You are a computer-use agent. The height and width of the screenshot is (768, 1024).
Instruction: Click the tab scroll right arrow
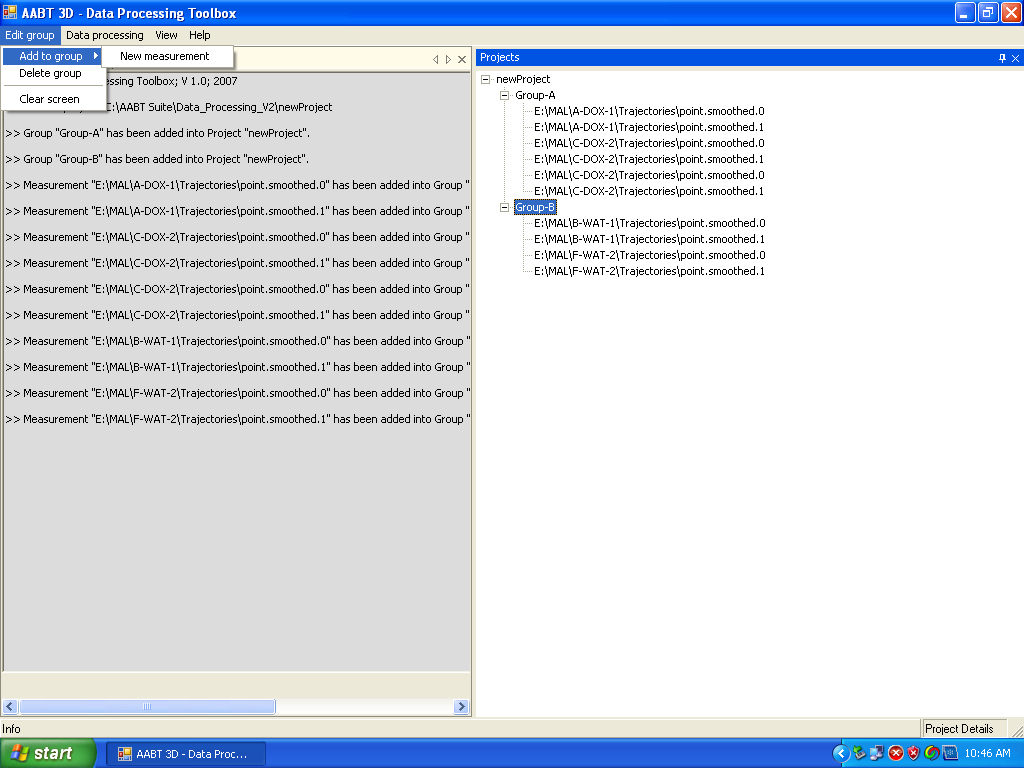[x=448, y=59]
